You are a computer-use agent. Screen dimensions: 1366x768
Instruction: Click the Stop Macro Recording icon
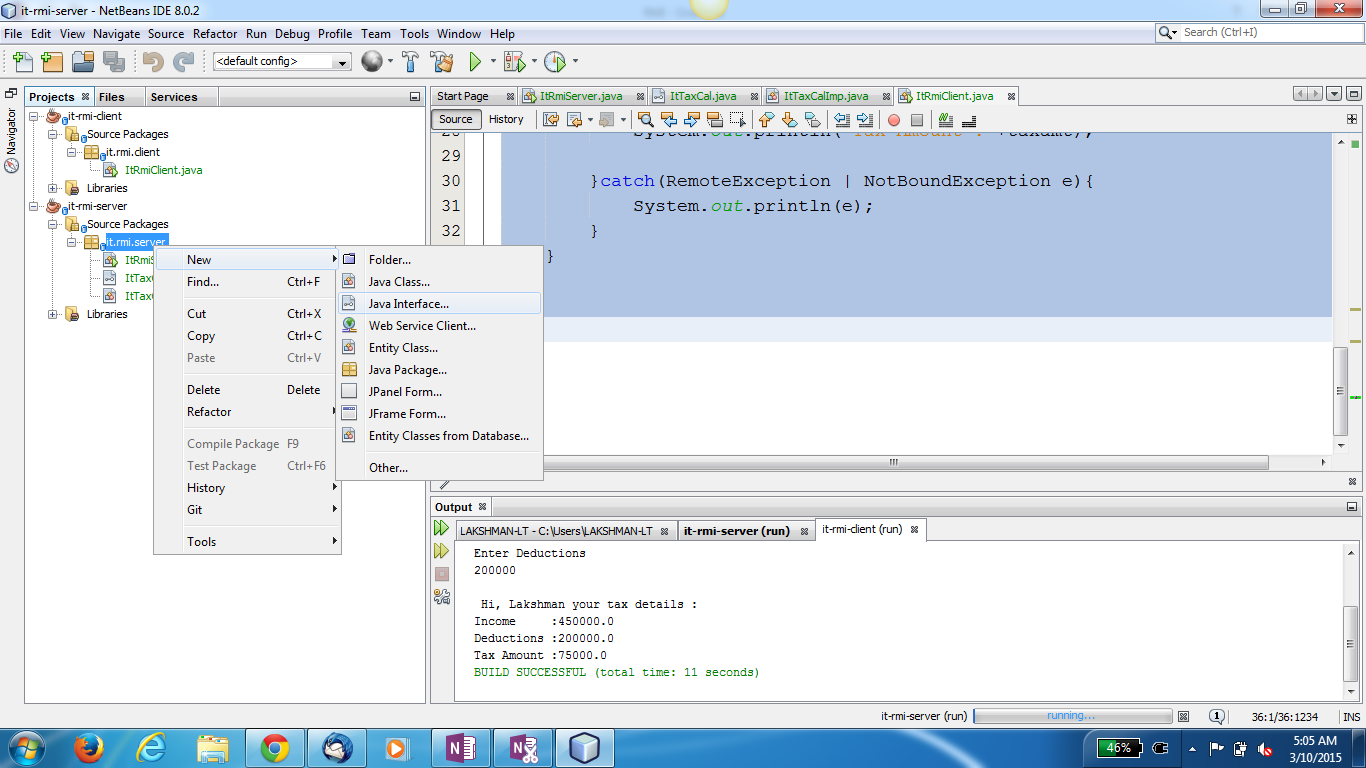(917, 120)
